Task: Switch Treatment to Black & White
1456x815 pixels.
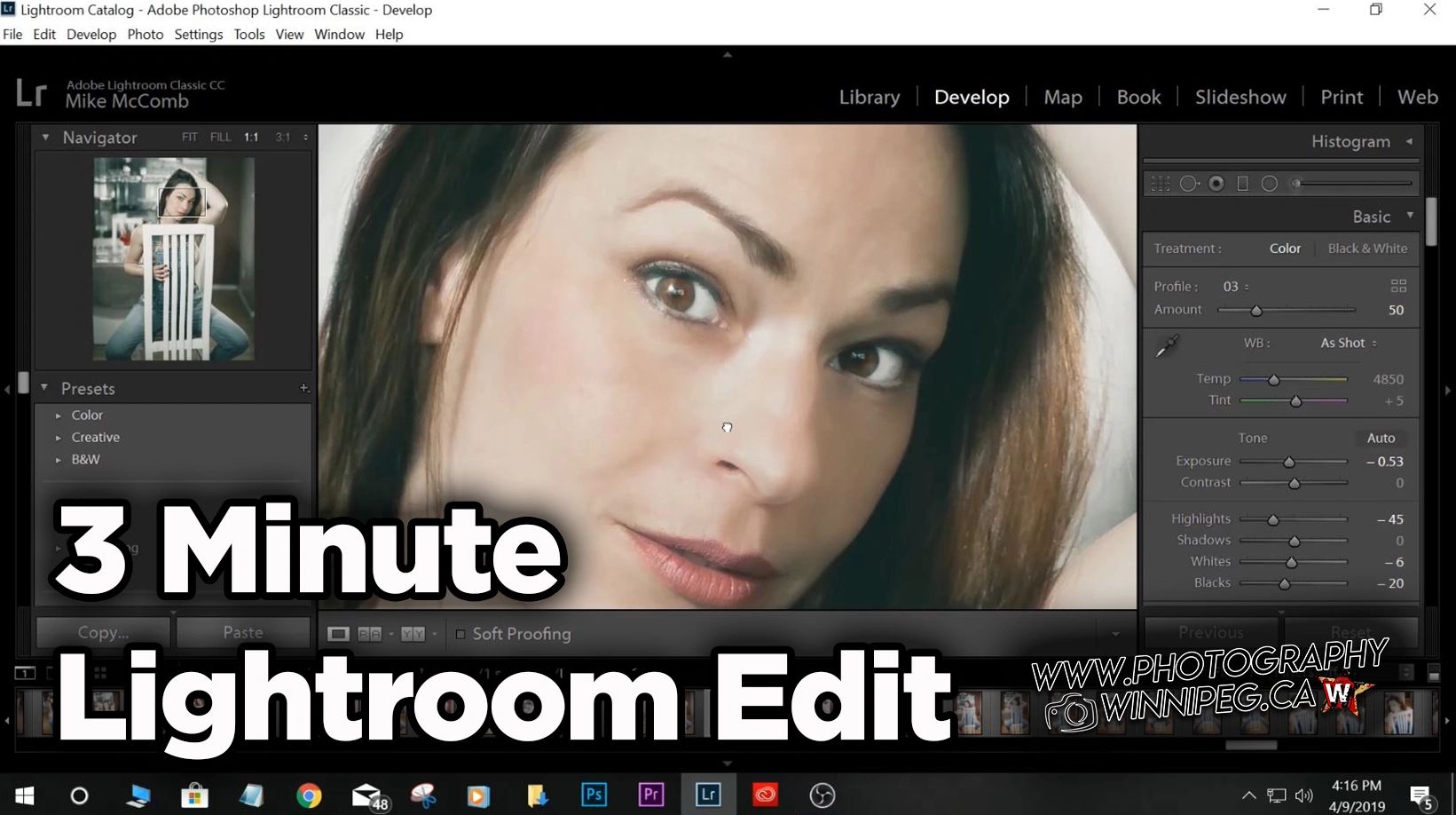Action: (1367, 249)
